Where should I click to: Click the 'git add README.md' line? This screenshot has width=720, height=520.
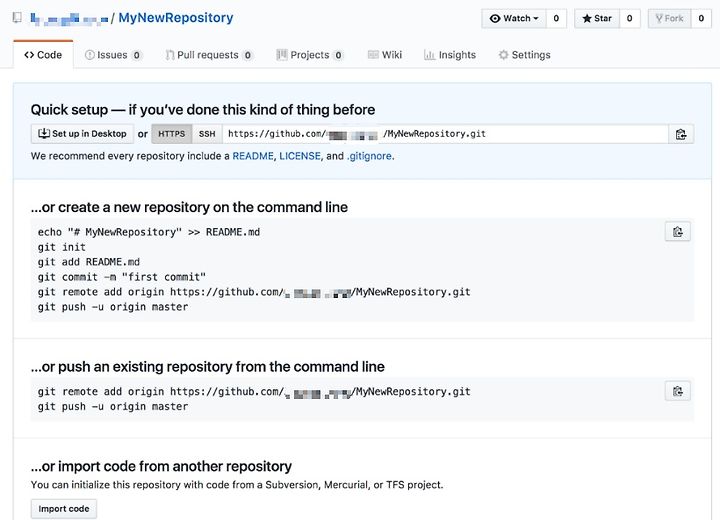pyautogui.click(x=89, y=262)
